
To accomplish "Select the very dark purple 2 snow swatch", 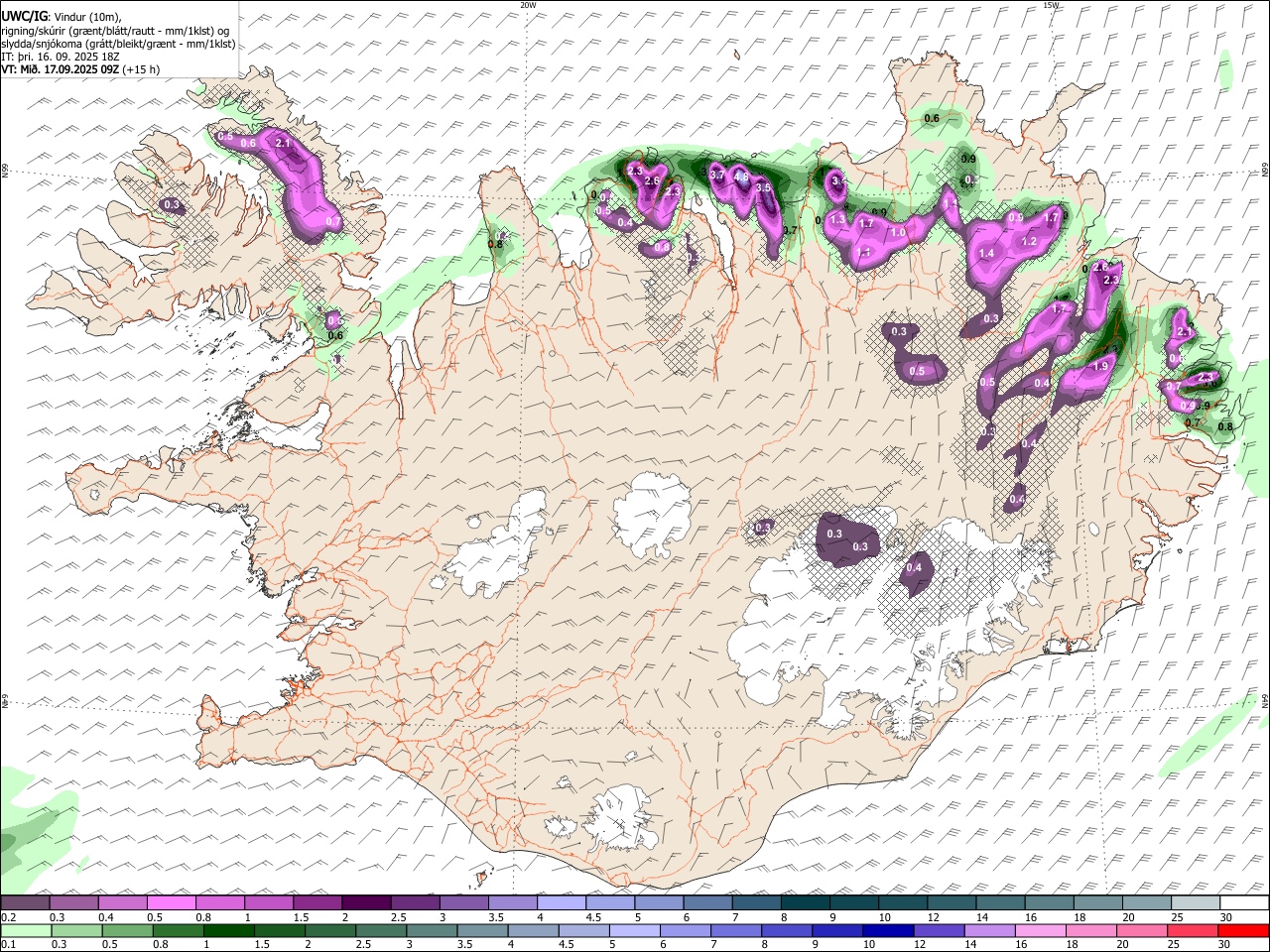I will 366,902.
